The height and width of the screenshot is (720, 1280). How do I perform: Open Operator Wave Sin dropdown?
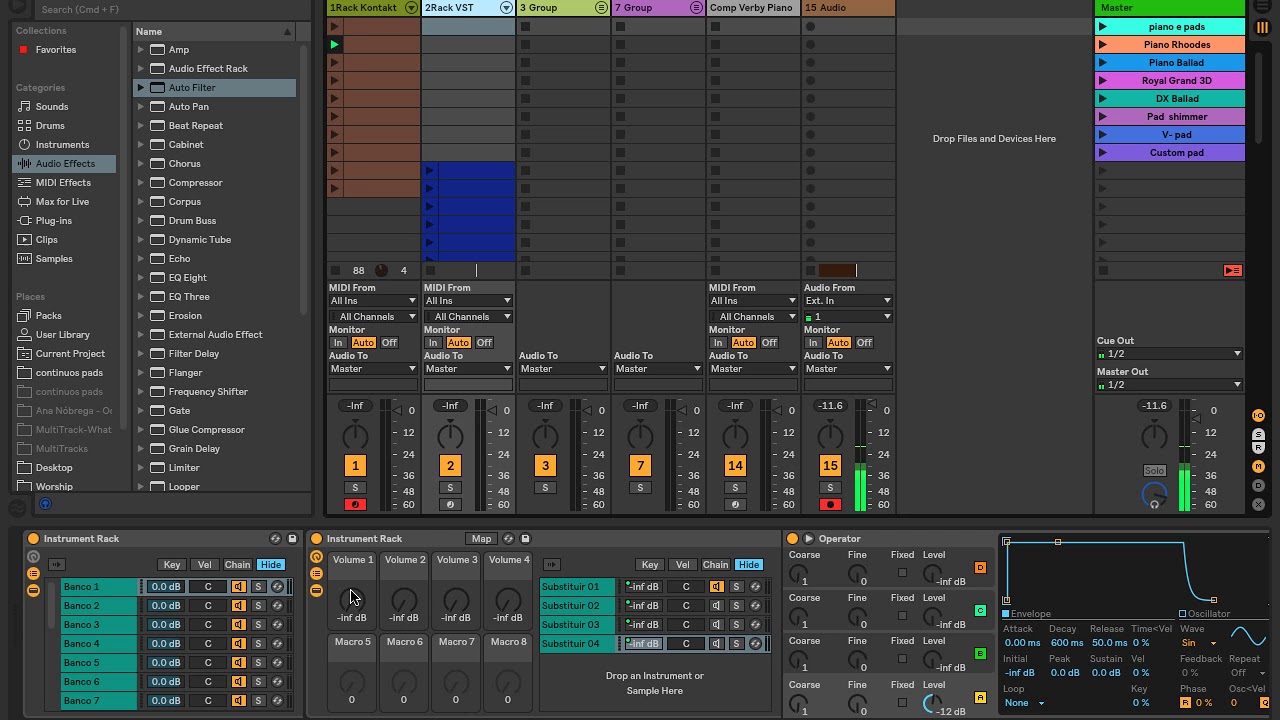pos(1199,643)
